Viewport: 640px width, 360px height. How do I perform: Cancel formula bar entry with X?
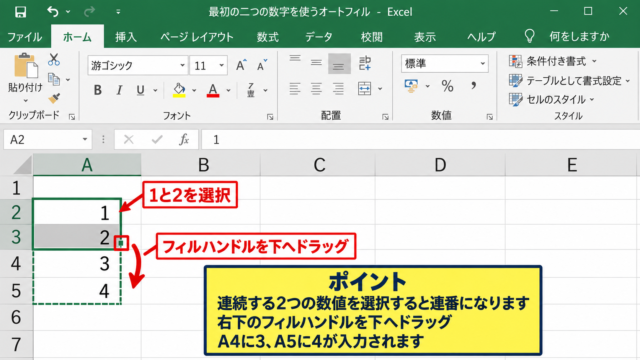coord(129,140)
